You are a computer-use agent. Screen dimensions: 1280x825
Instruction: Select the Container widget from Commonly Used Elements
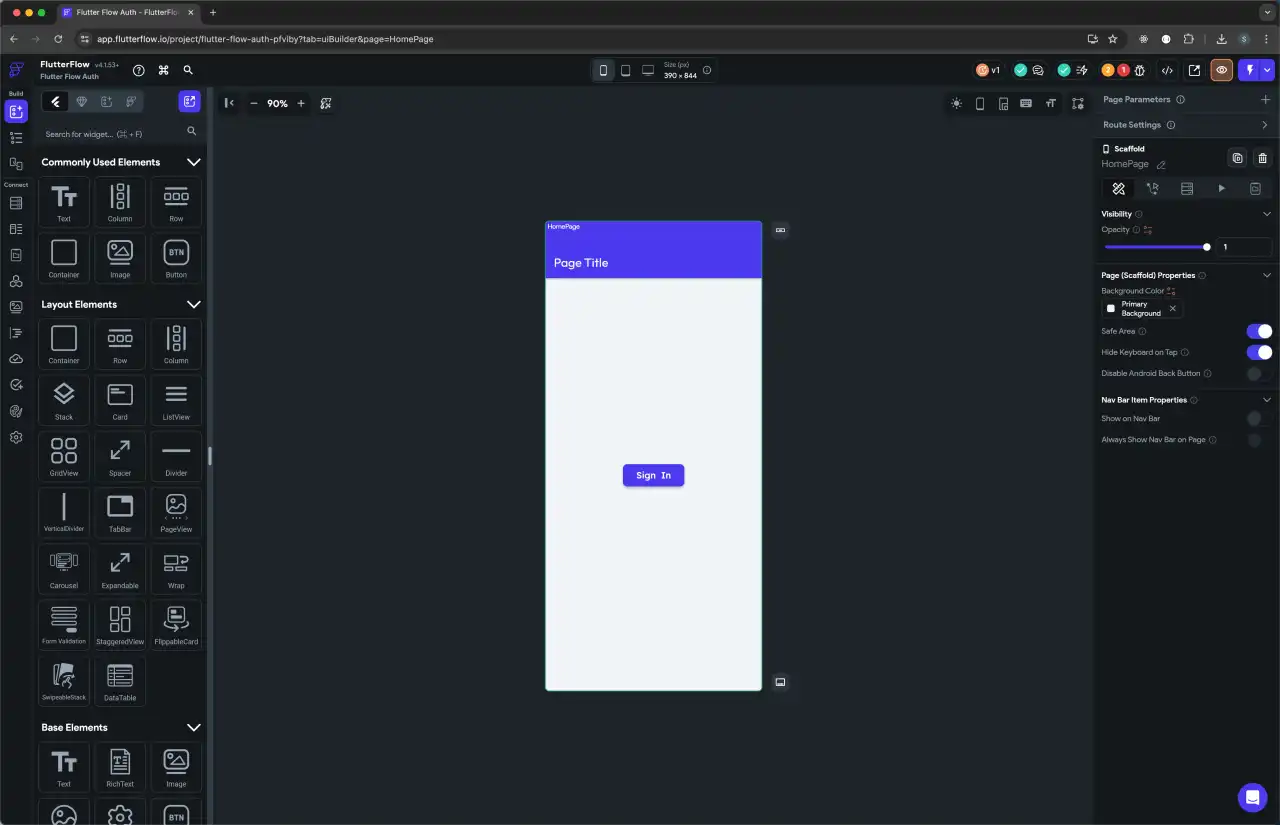click(63, 257)
